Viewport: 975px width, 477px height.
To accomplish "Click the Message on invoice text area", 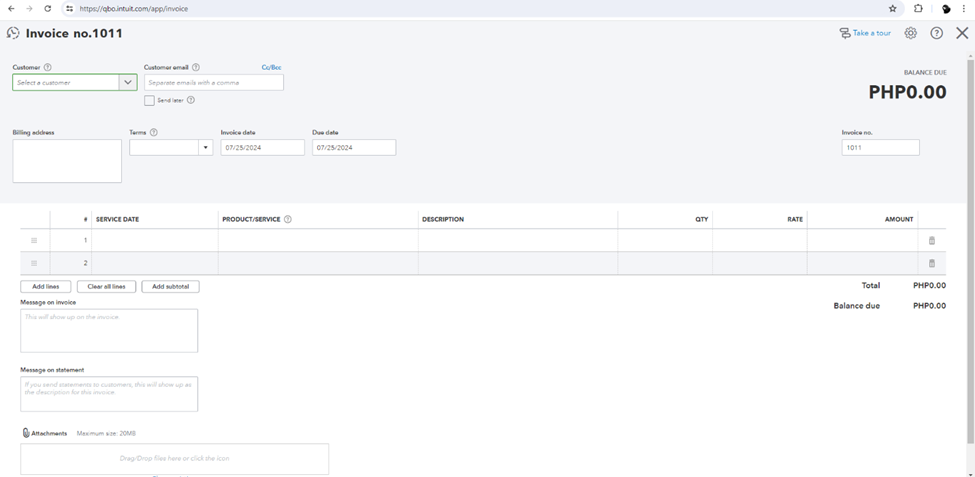I will coord(109,330).
